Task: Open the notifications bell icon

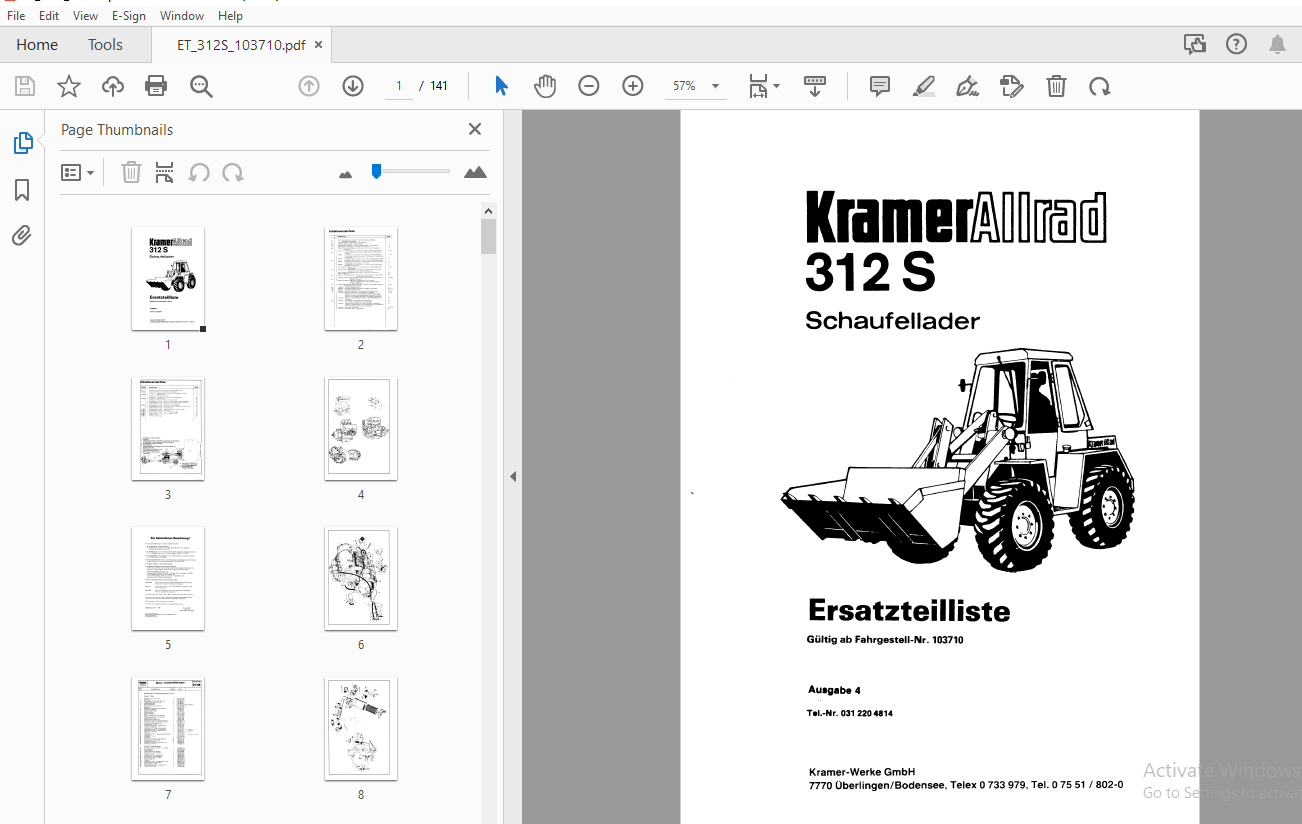Action: click(x=1277, y=44)
